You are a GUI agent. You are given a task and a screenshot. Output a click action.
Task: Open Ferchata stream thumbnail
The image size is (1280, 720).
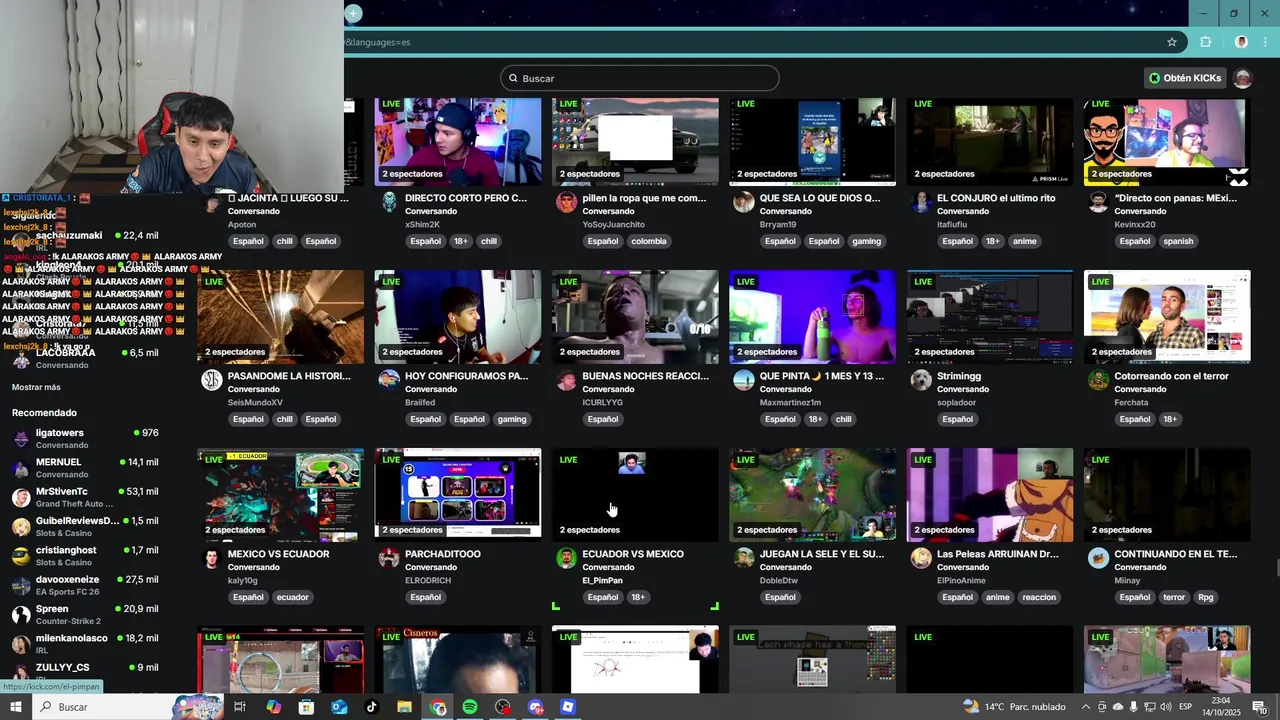point(1167,317)
